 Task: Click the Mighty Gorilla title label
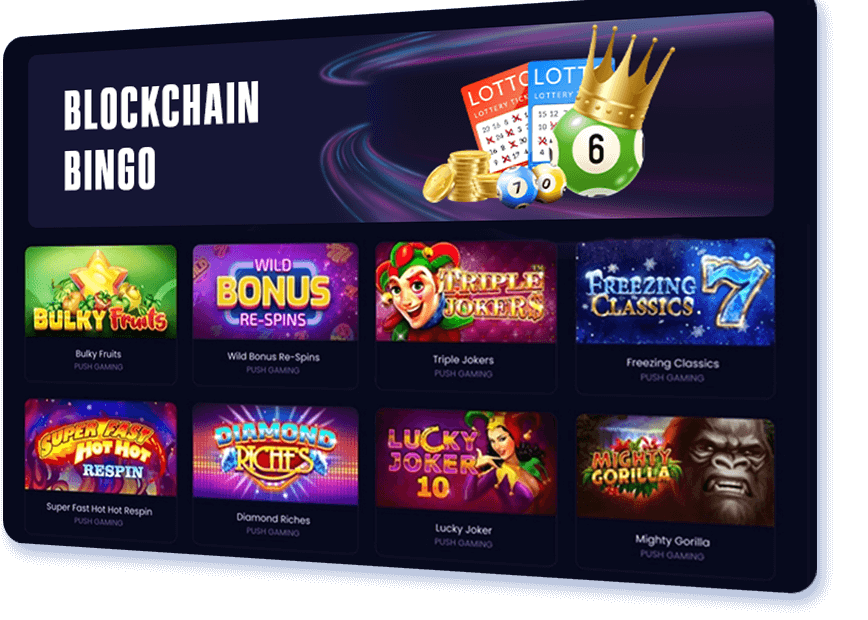[672, 541]
